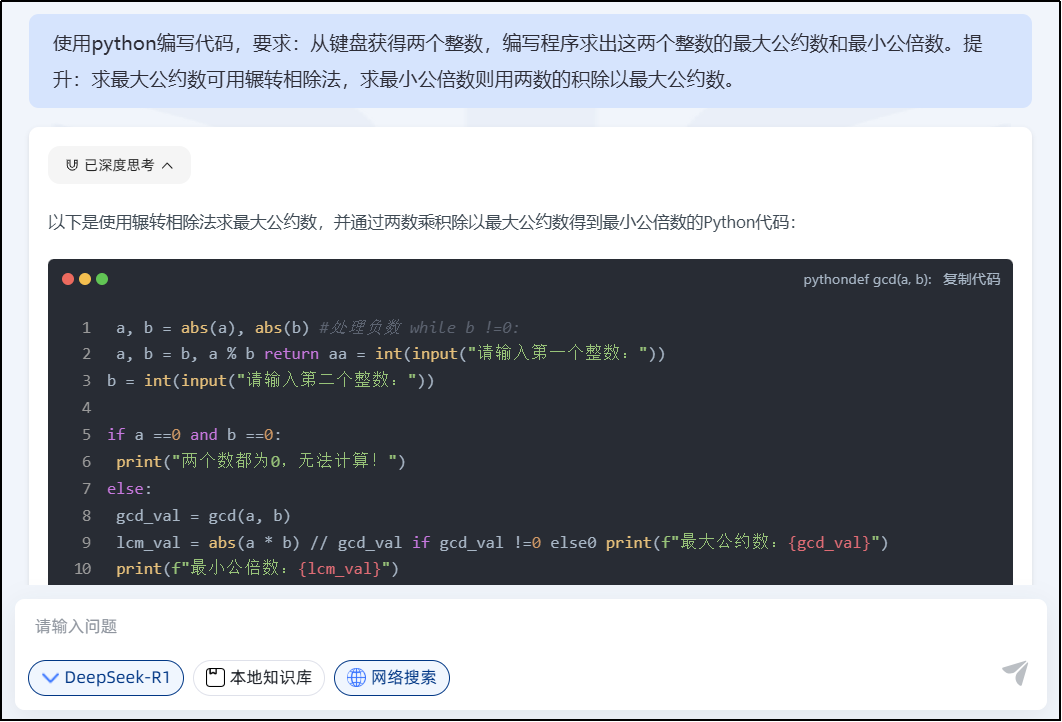1062x722 pixels.
Task: Click code line 8 gcd_val = gcd(a, b)
Action: 203,515
